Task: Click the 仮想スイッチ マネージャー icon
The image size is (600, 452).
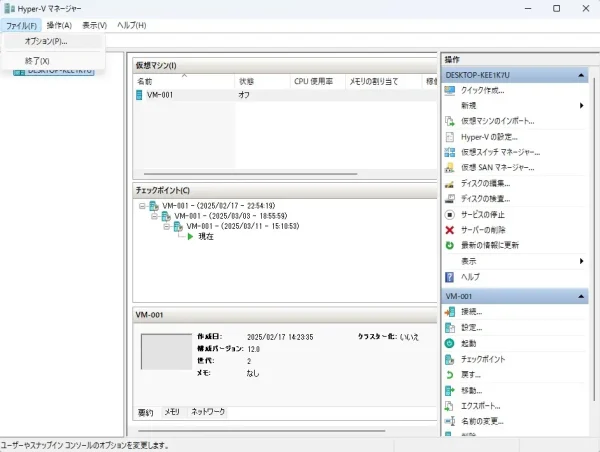Action: 450,152
